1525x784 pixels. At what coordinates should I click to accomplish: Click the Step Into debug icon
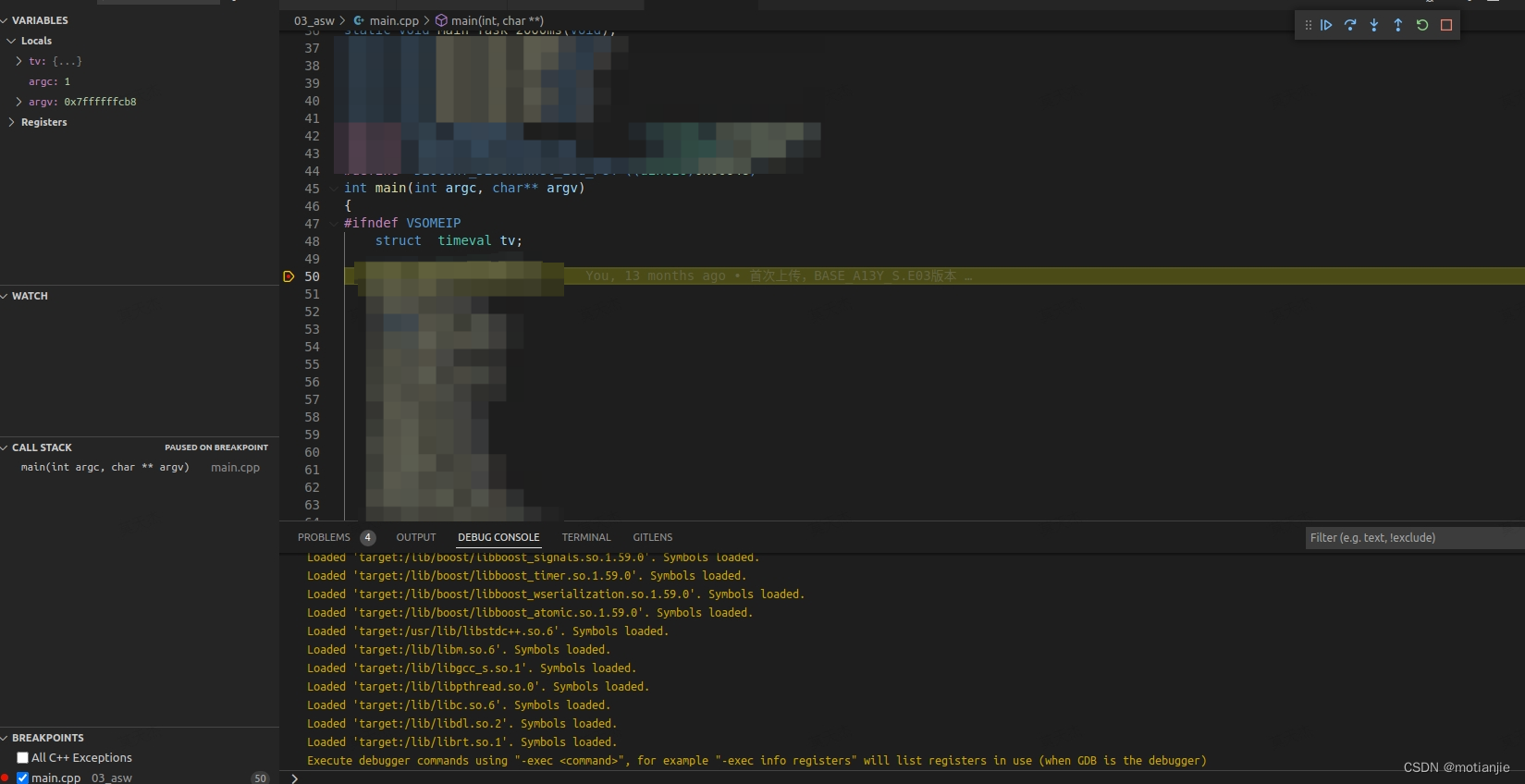pyautogui.click(x=1374, y=25)
